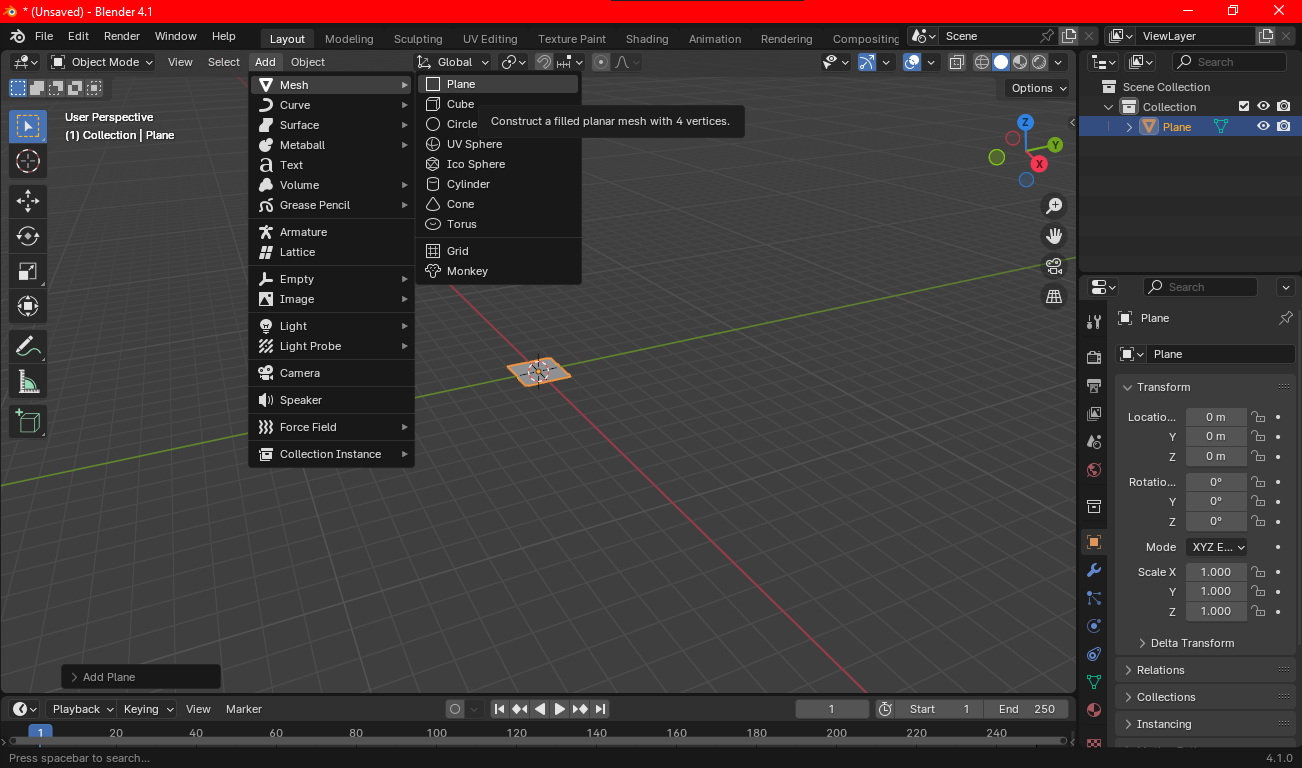Open the Playback dropdown in the timeline
The height and width of the screenshot is (768, 1302).
(82, 709)
